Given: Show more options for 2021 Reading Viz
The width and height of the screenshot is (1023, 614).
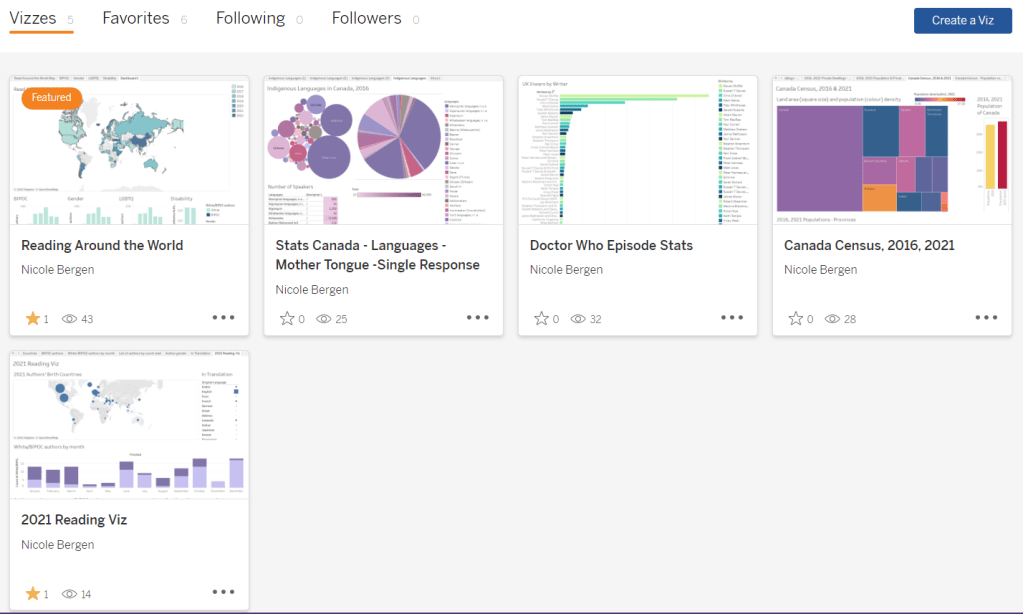Looking at the screenshot, I should point(223,592).
